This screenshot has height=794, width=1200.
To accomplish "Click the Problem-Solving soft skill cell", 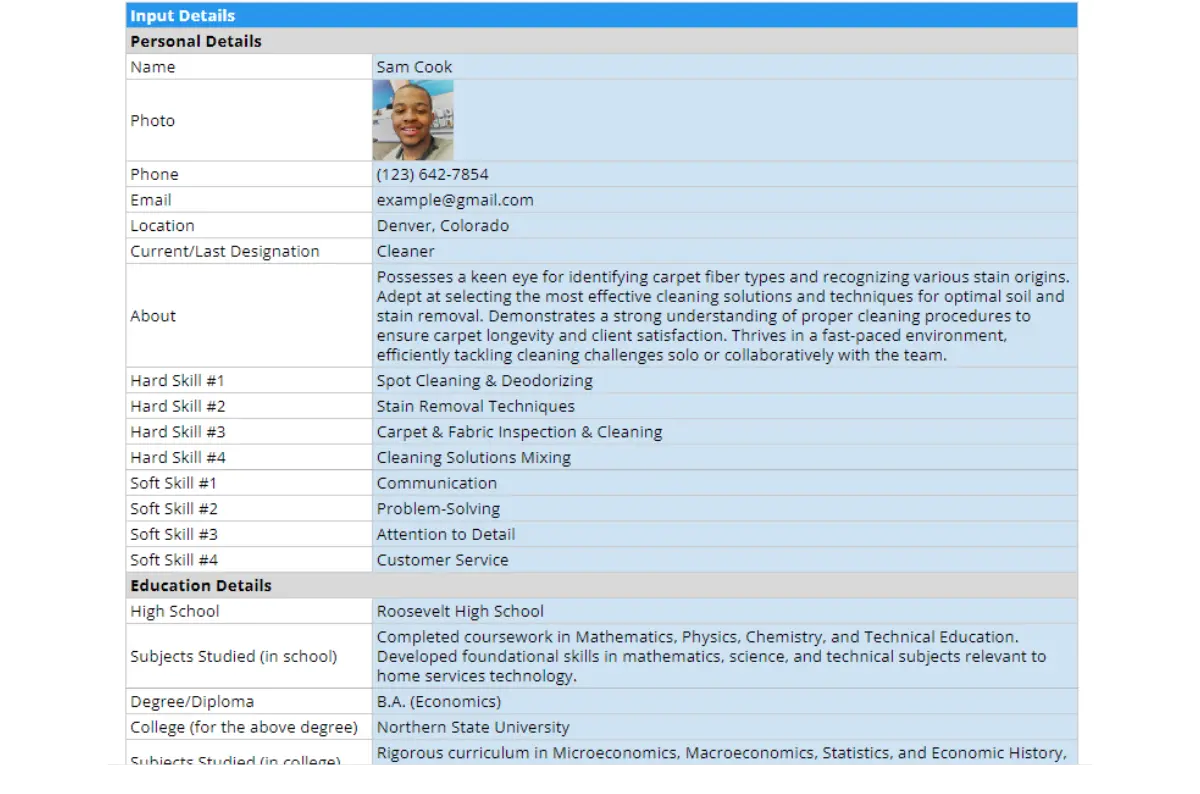I will click(724, 509).
